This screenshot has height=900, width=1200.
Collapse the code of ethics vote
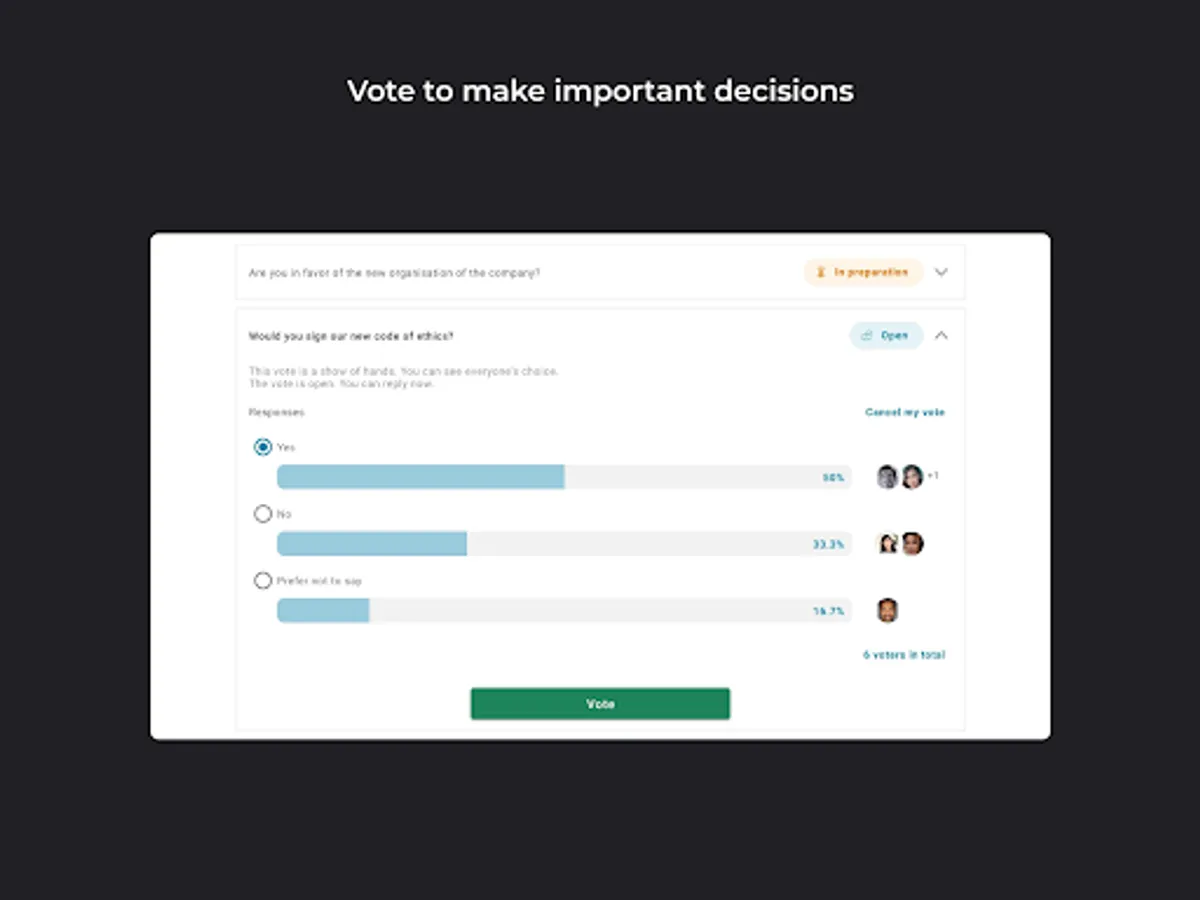[x=941, y=336]
